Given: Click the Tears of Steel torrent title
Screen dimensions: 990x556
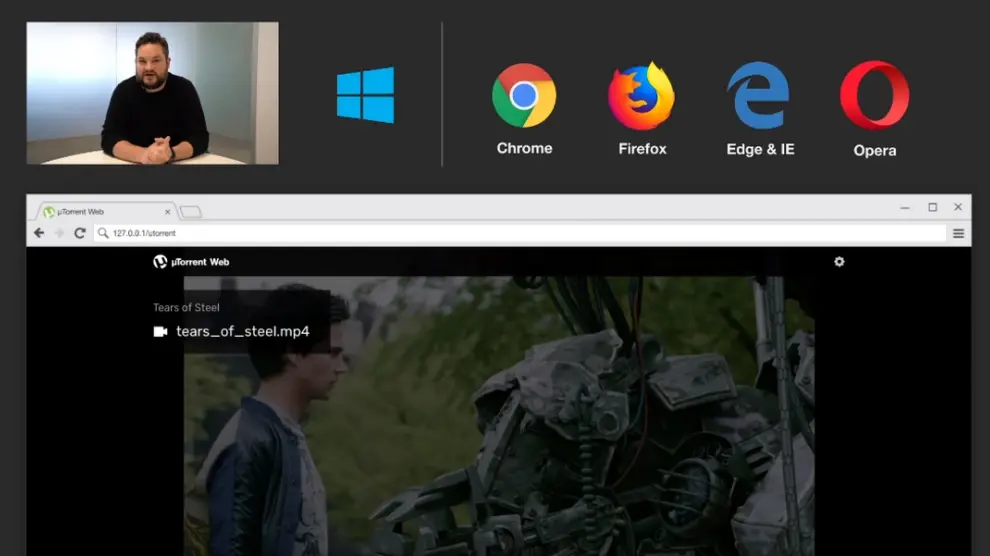Looking at the screenshot, I should pyautogui.click(x=186, y=308).
